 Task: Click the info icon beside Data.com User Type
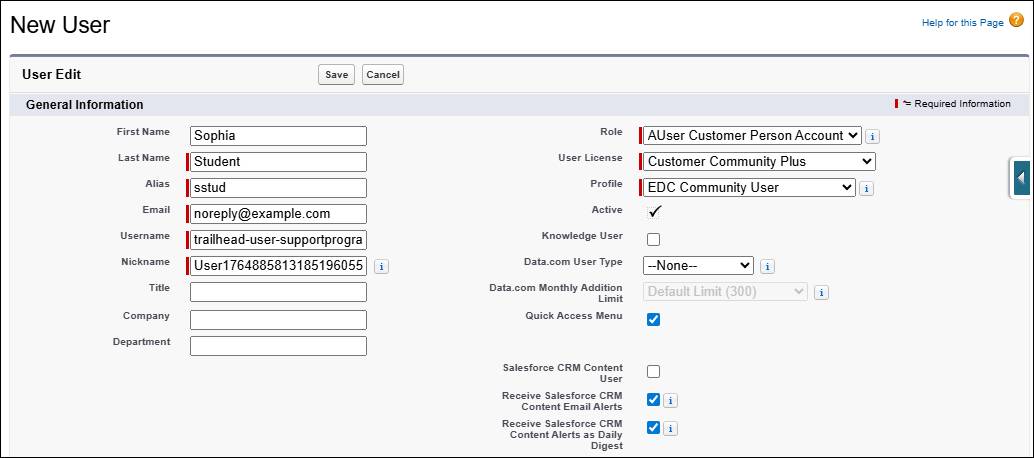pos(767,266)
